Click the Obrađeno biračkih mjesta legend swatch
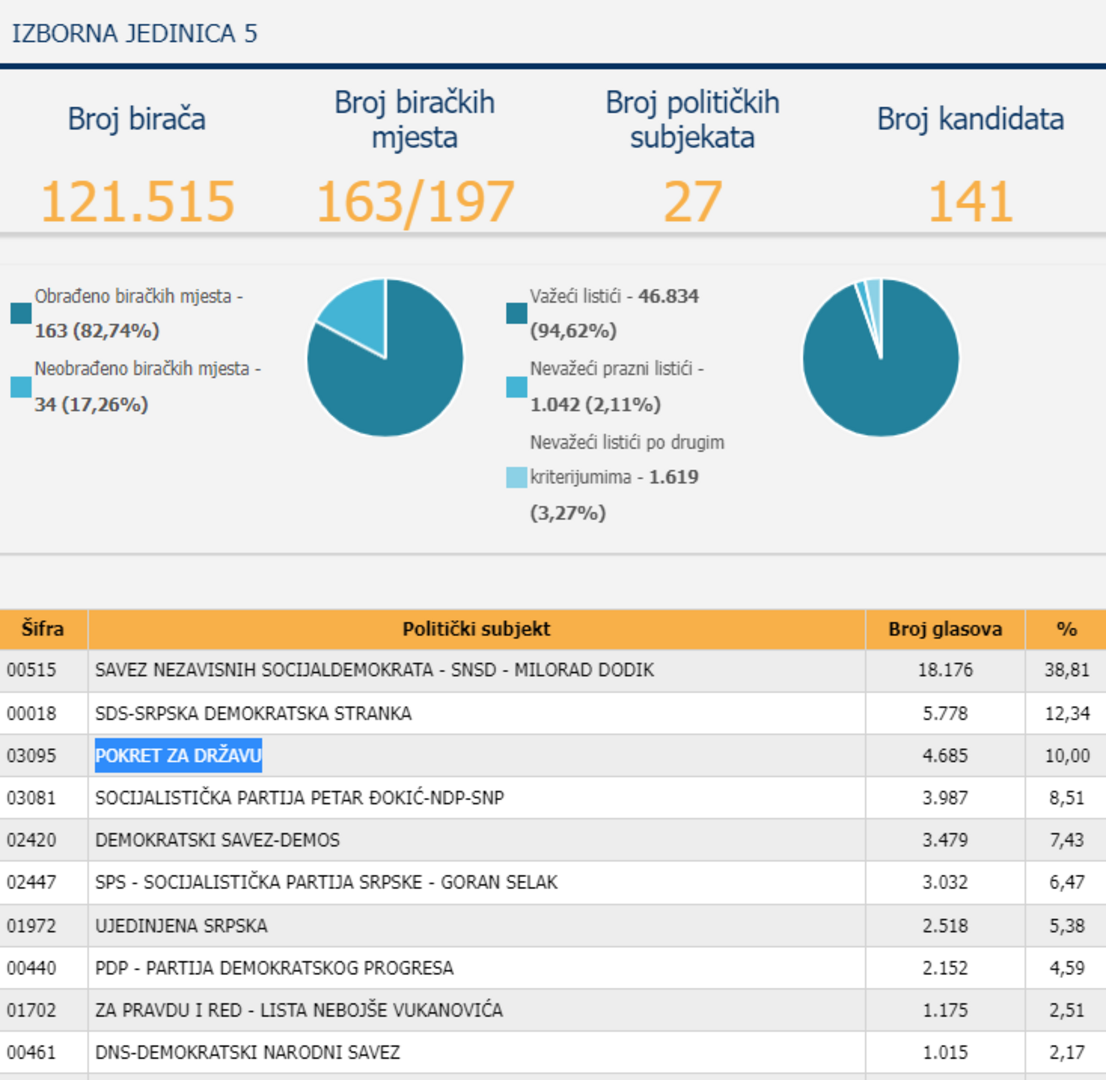 [x=21, y=314]
